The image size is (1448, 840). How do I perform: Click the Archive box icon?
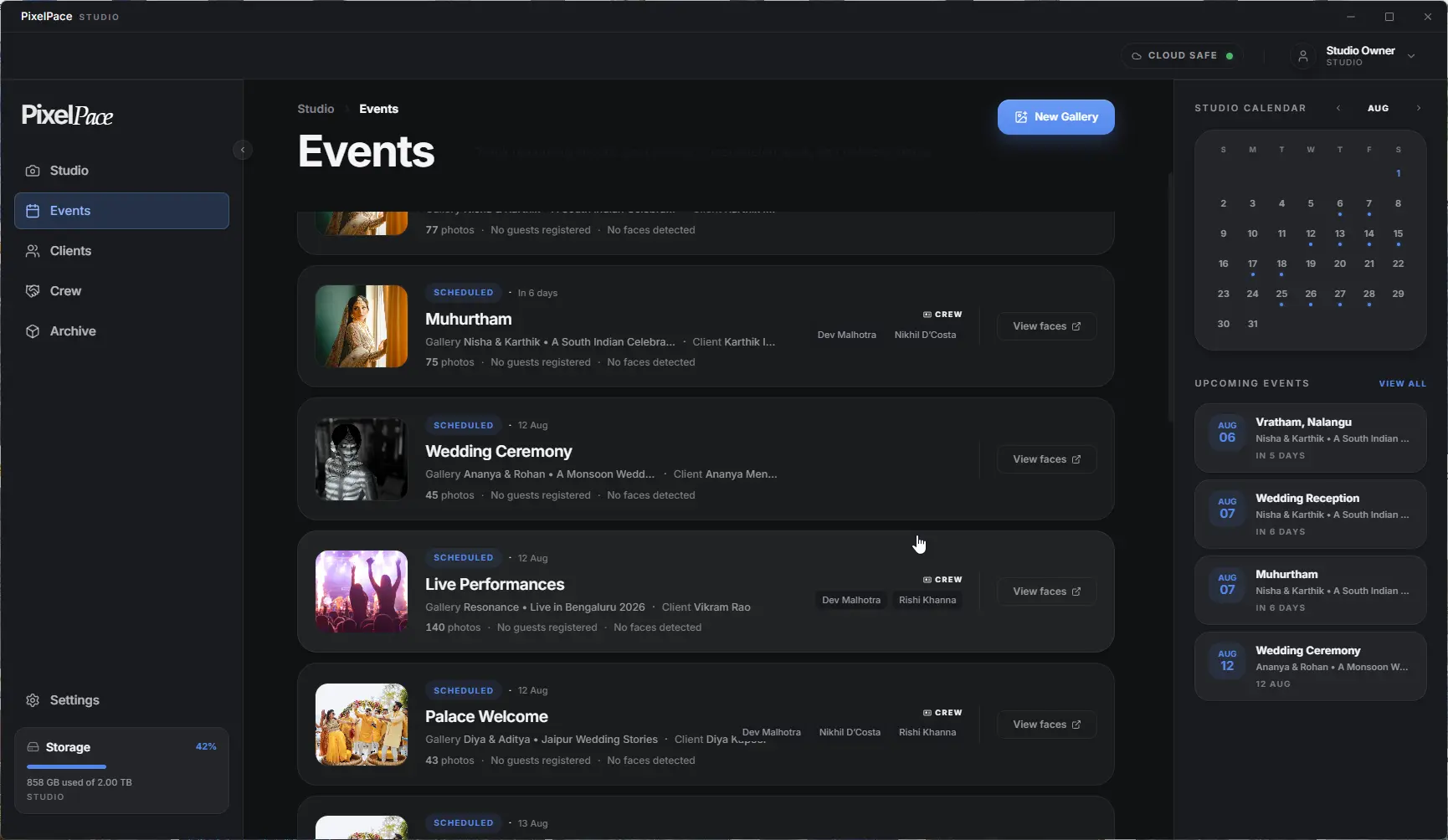click(x=33, y=331)
